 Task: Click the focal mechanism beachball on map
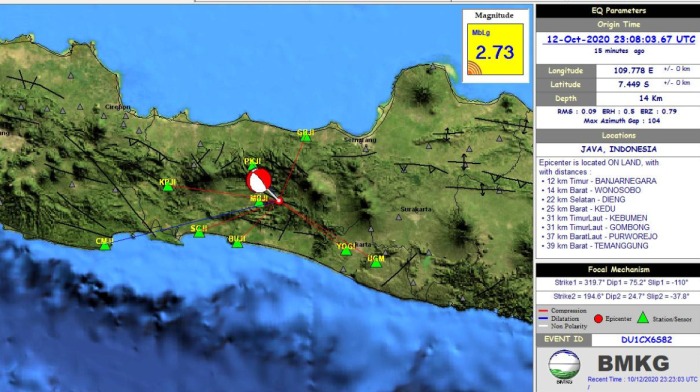(x=259, y=180)
